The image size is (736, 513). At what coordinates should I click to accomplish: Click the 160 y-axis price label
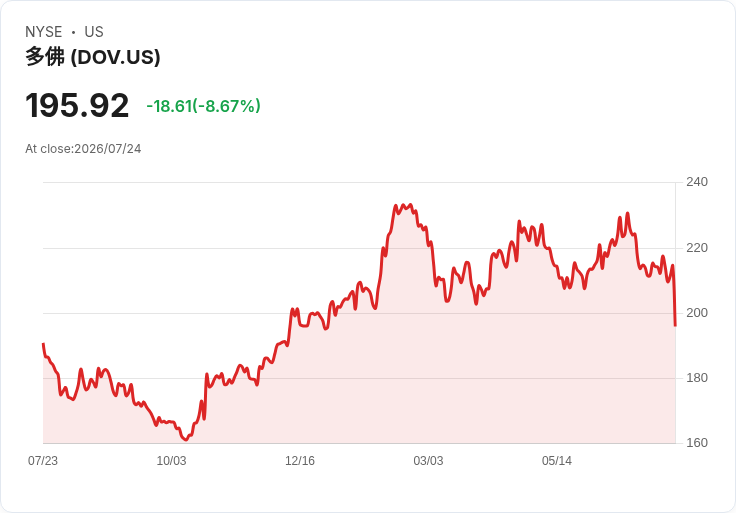click(697, 443)
